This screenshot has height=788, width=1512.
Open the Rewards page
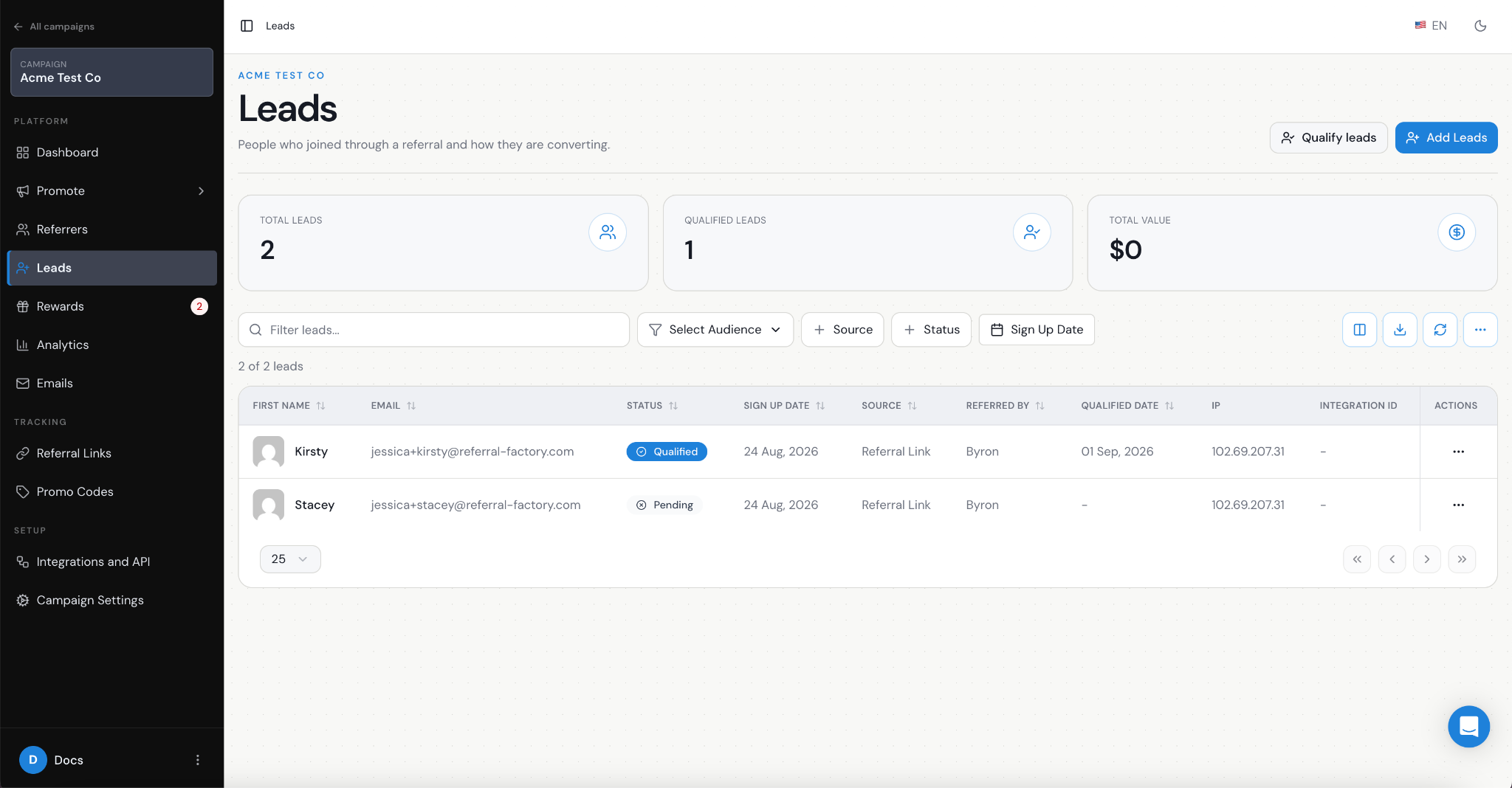[111, 306]
